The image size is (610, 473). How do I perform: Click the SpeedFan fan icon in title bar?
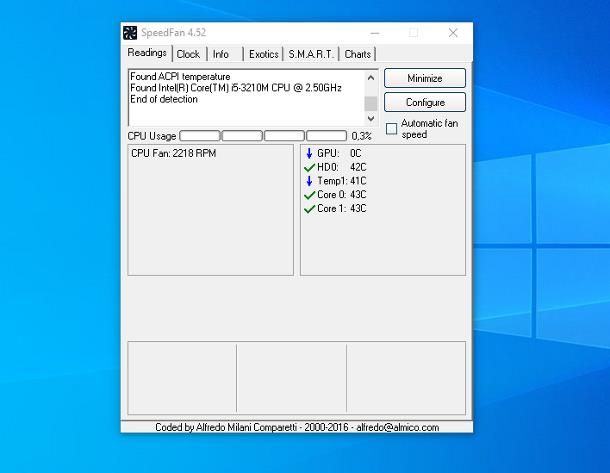(130, 33)
